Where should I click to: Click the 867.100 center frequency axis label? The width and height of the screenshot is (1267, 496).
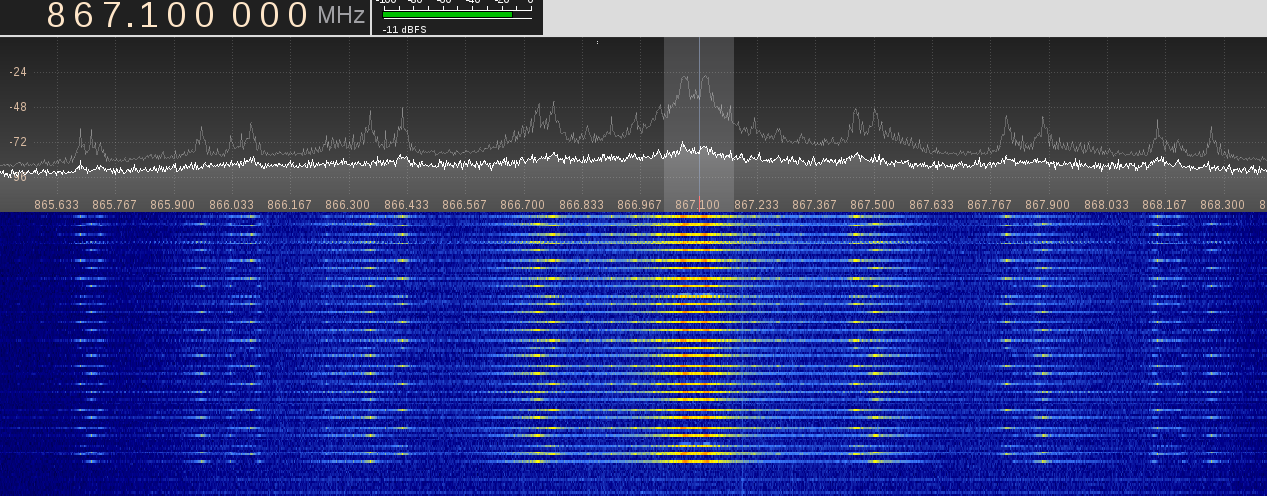tap(698, 205)
